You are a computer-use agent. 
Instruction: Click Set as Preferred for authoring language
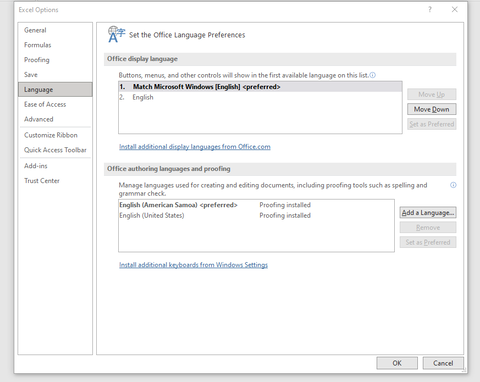click(428, 242)
